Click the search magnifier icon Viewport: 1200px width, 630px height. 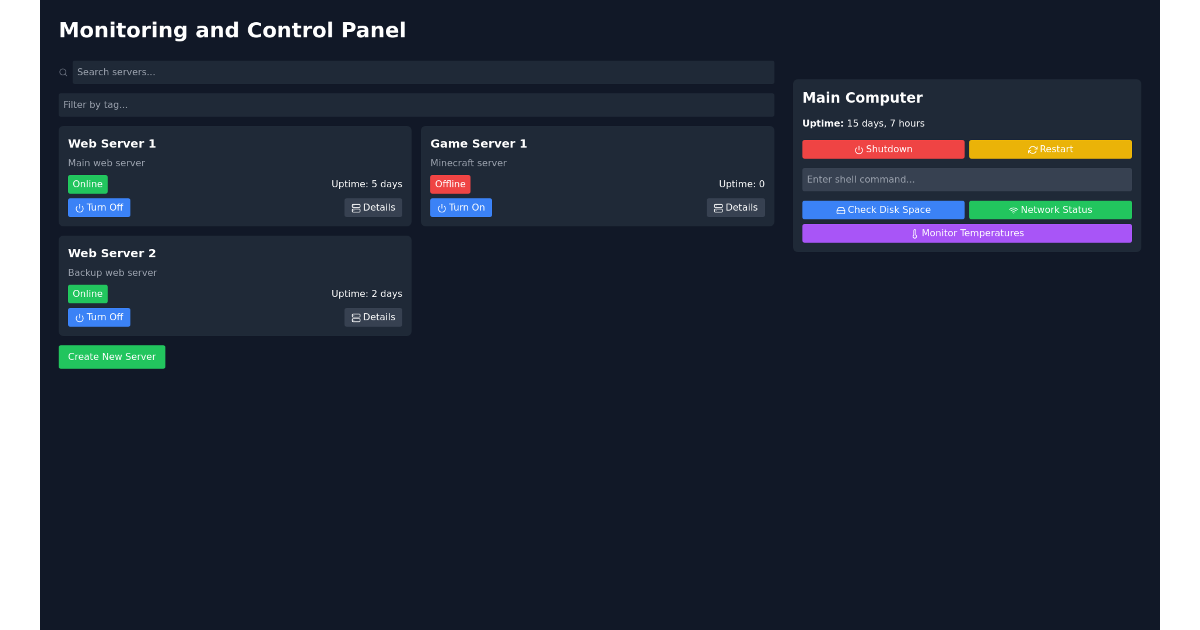tap(63, 72)
